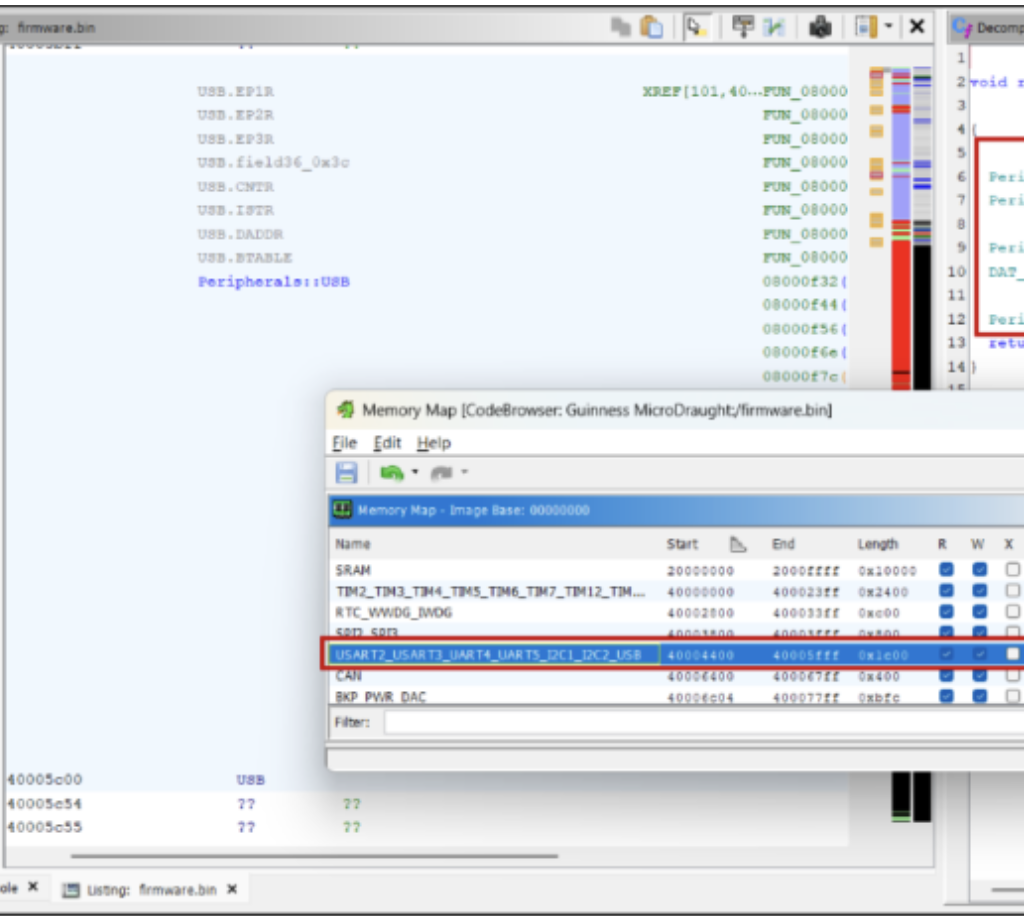1024x919 pixels.
Task: Toggle the mouse hover cursor tool
Action: point(696,28)
